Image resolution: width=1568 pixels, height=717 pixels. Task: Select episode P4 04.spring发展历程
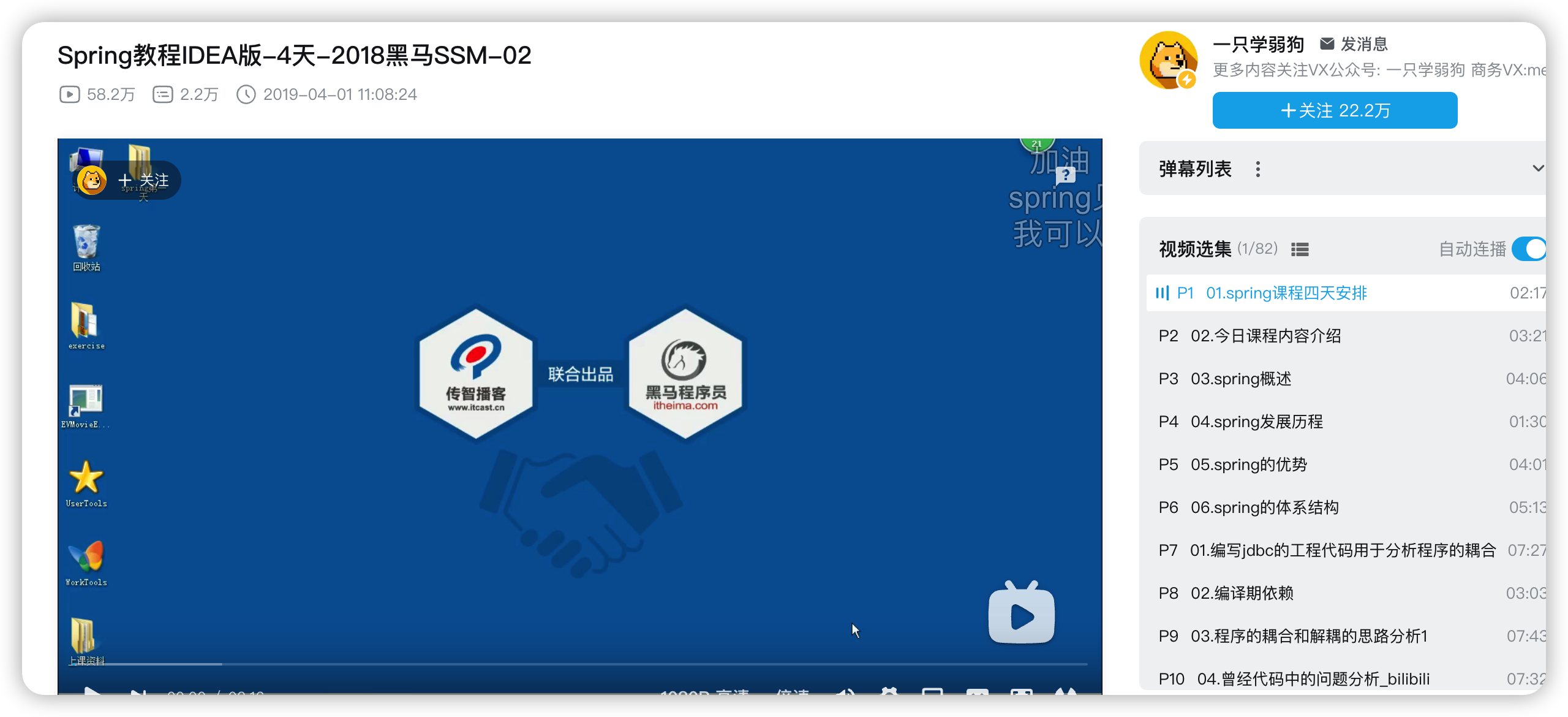(x=1346, y=422)
